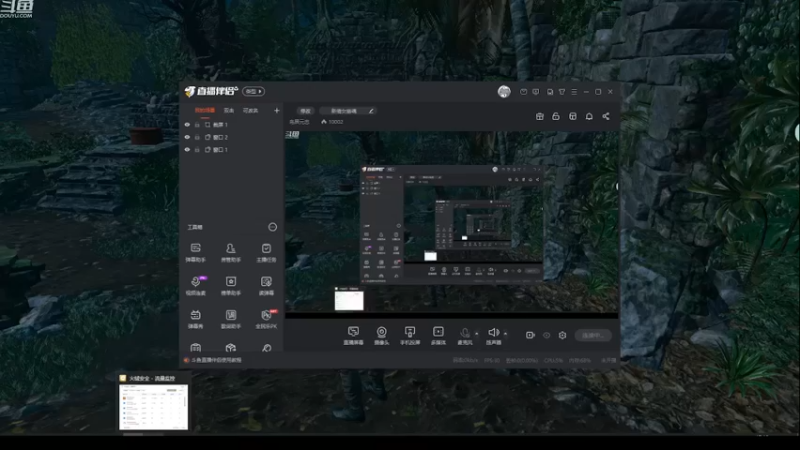Click the gift box icon above the preview

(539, 116)
